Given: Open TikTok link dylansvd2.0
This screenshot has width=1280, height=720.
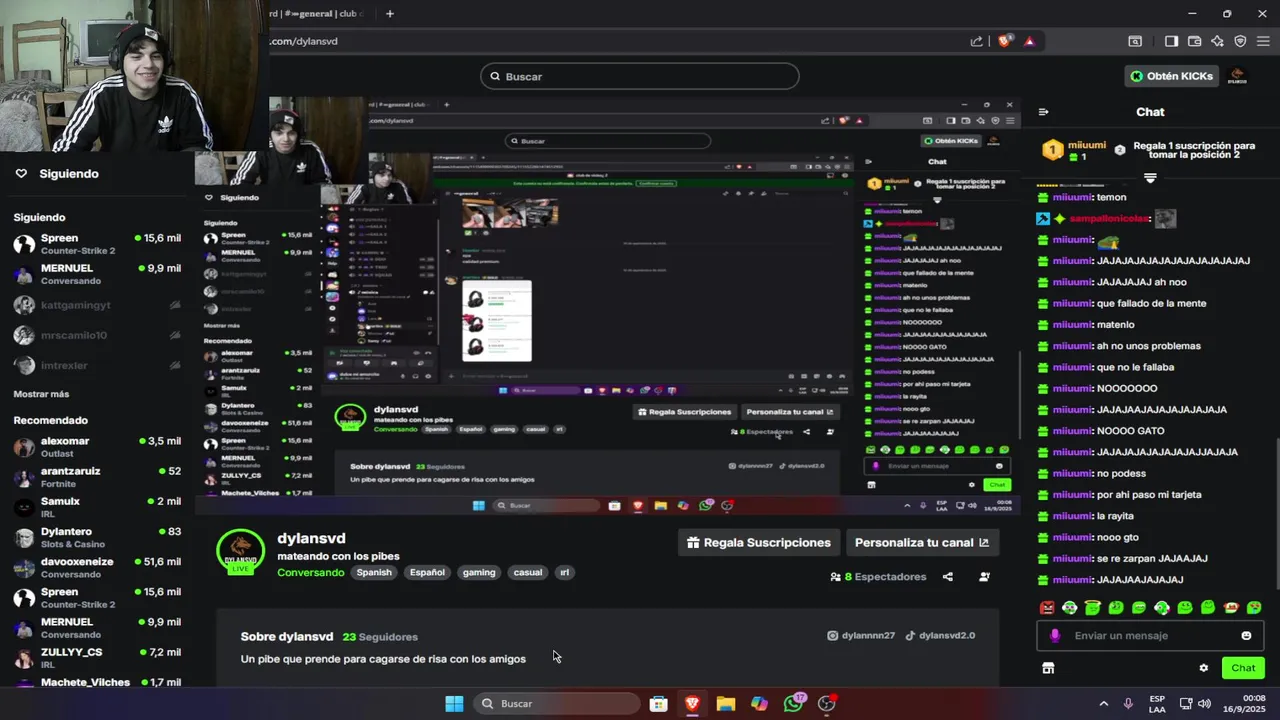Looking at the screenshot, I should [940, 636].
